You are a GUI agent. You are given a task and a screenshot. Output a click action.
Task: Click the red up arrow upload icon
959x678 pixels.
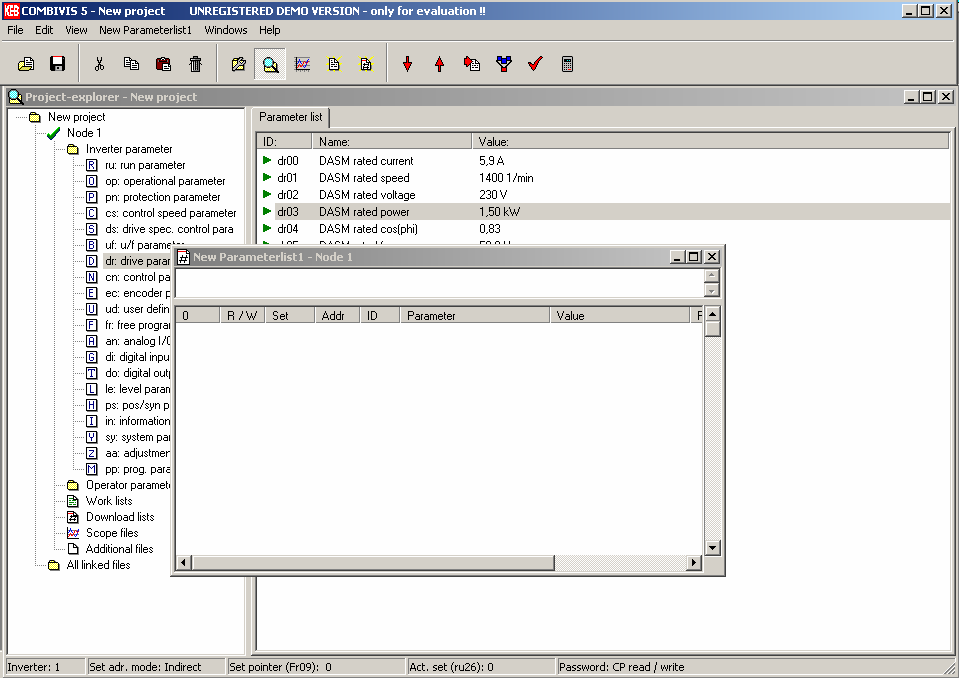tap(439, 64)
